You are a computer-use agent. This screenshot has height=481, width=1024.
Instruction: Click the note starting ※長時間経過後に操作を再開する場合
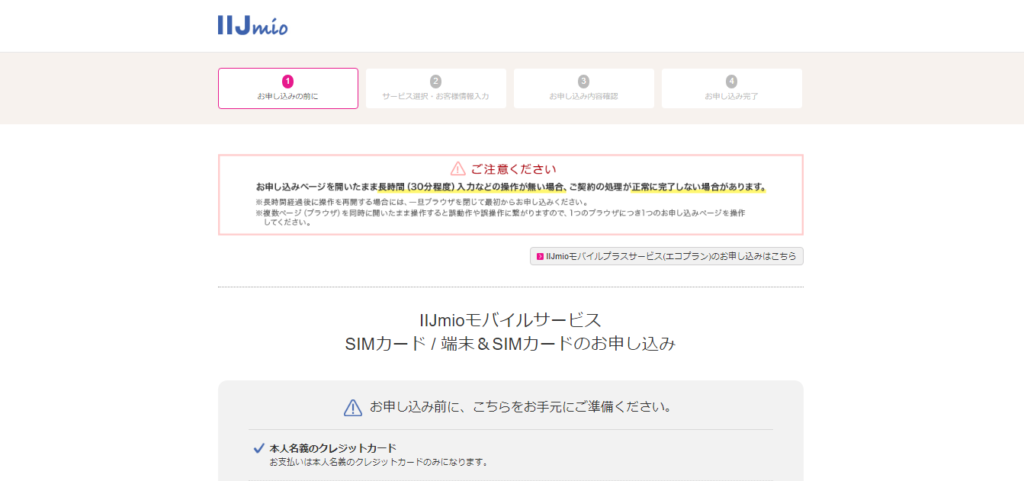click(423, 202)
